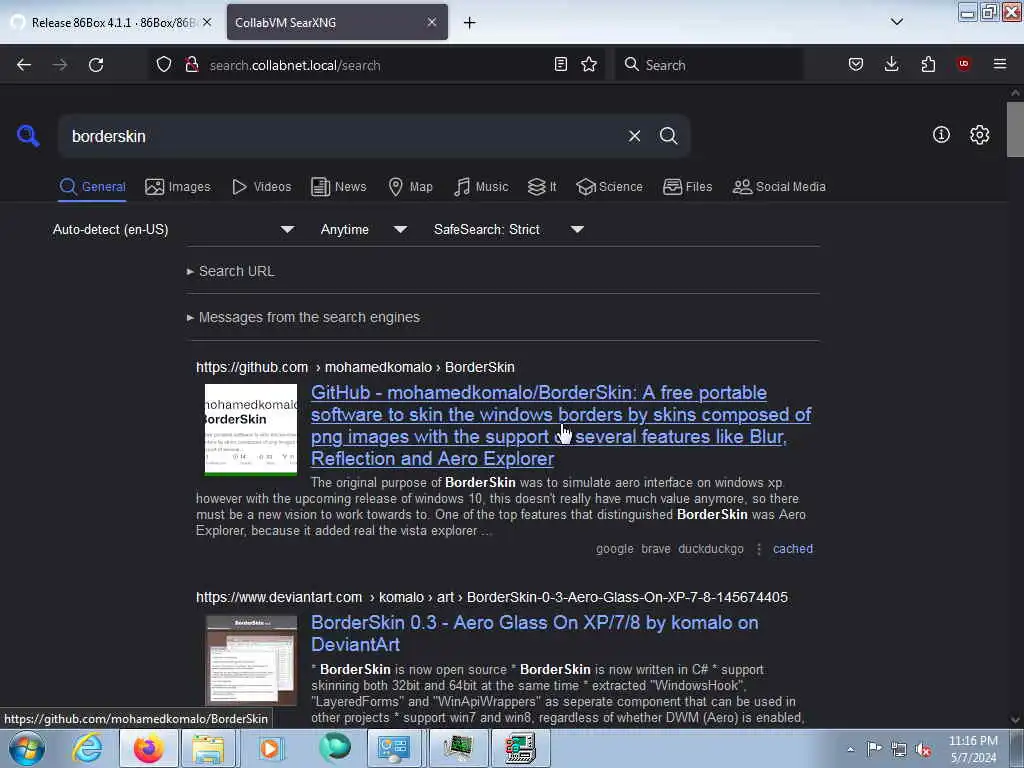Open GitHub mohamedkomalo/BorderSkin result link
Image resolution: width=1024 pixels, height=768 pixels.
(x=560, y=425)
